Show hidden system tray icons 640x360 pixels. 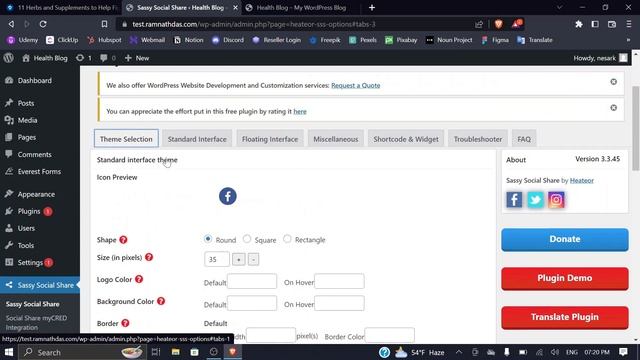pos(459,352)
